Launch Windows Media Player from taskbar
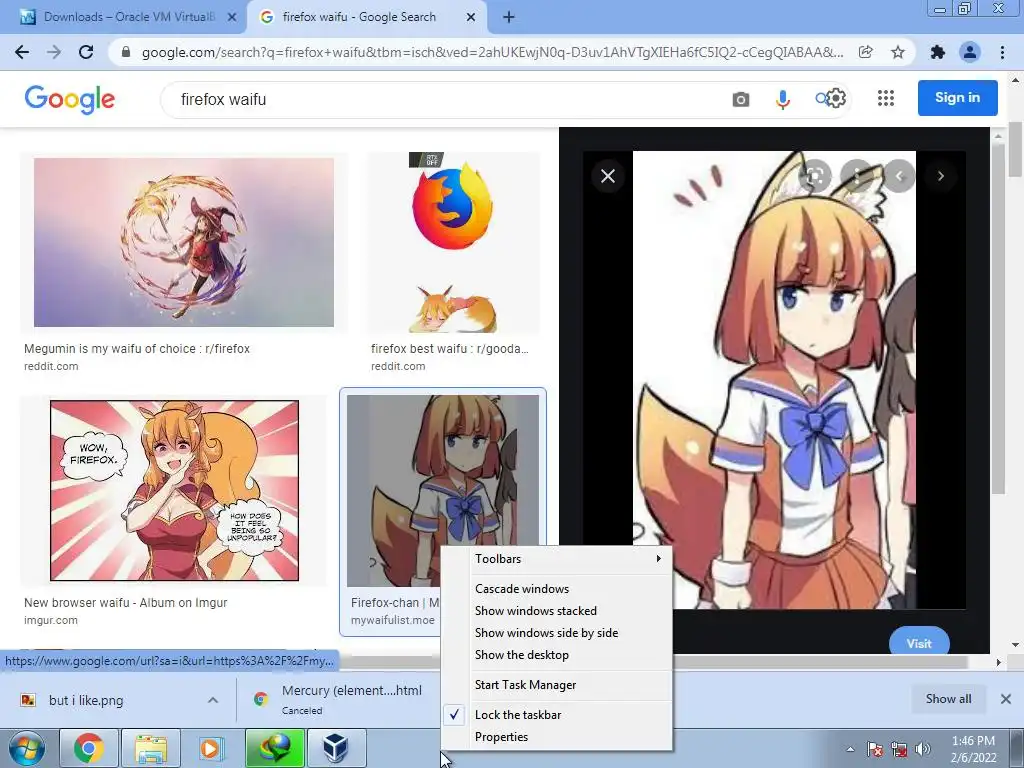 point(212,748)
